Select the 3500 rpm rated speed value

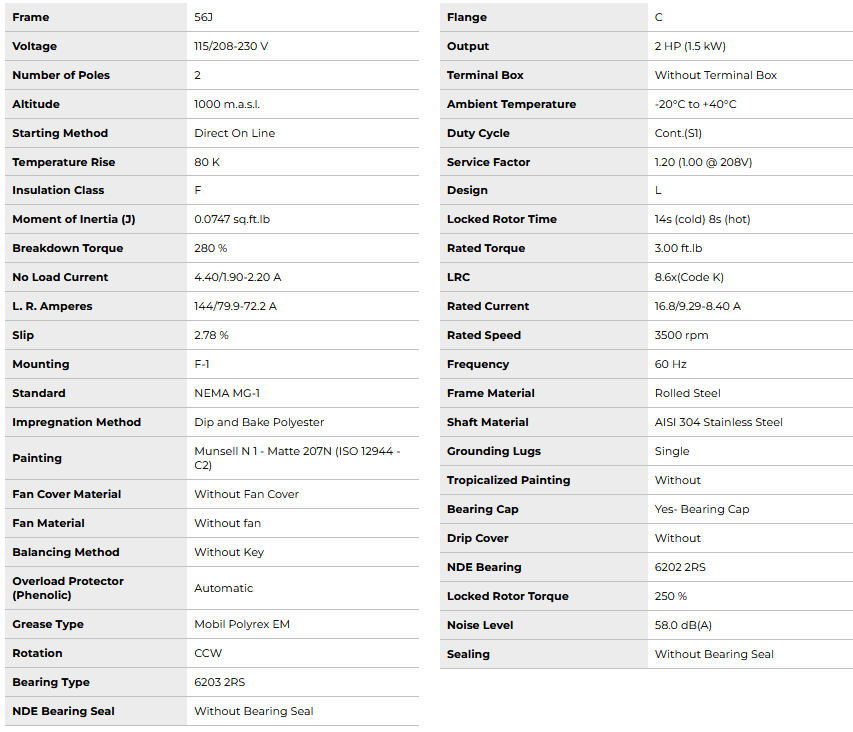pyautogui.click(x=681, y=335)
